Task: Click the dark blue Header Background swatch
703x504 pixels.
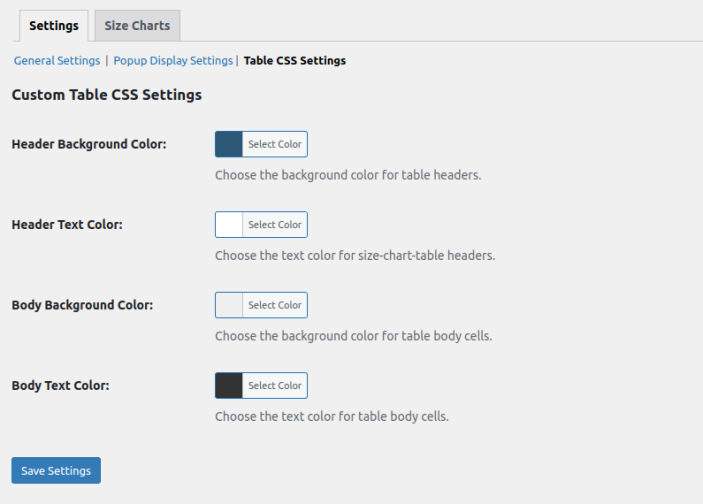Action: (229, 144)
